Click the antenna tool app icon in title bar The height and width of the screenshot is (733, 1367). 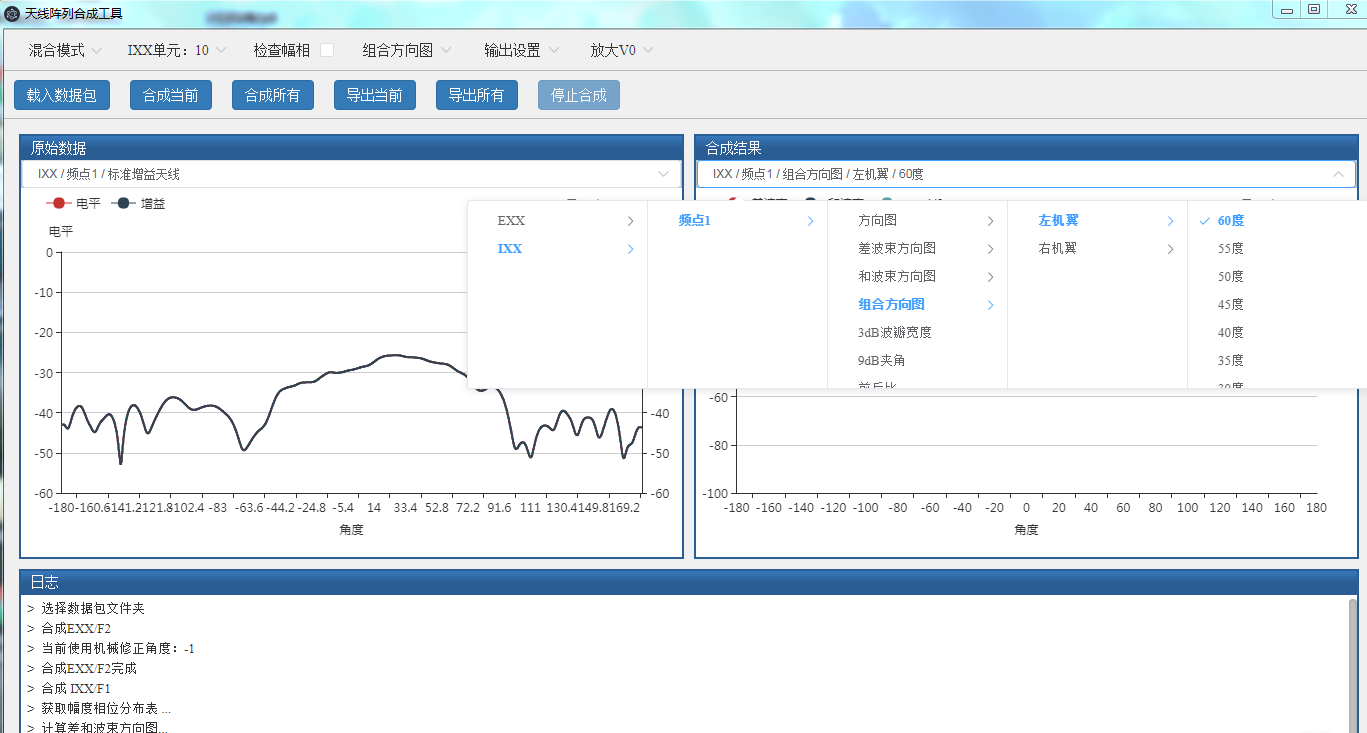click(x=12, y=12)
